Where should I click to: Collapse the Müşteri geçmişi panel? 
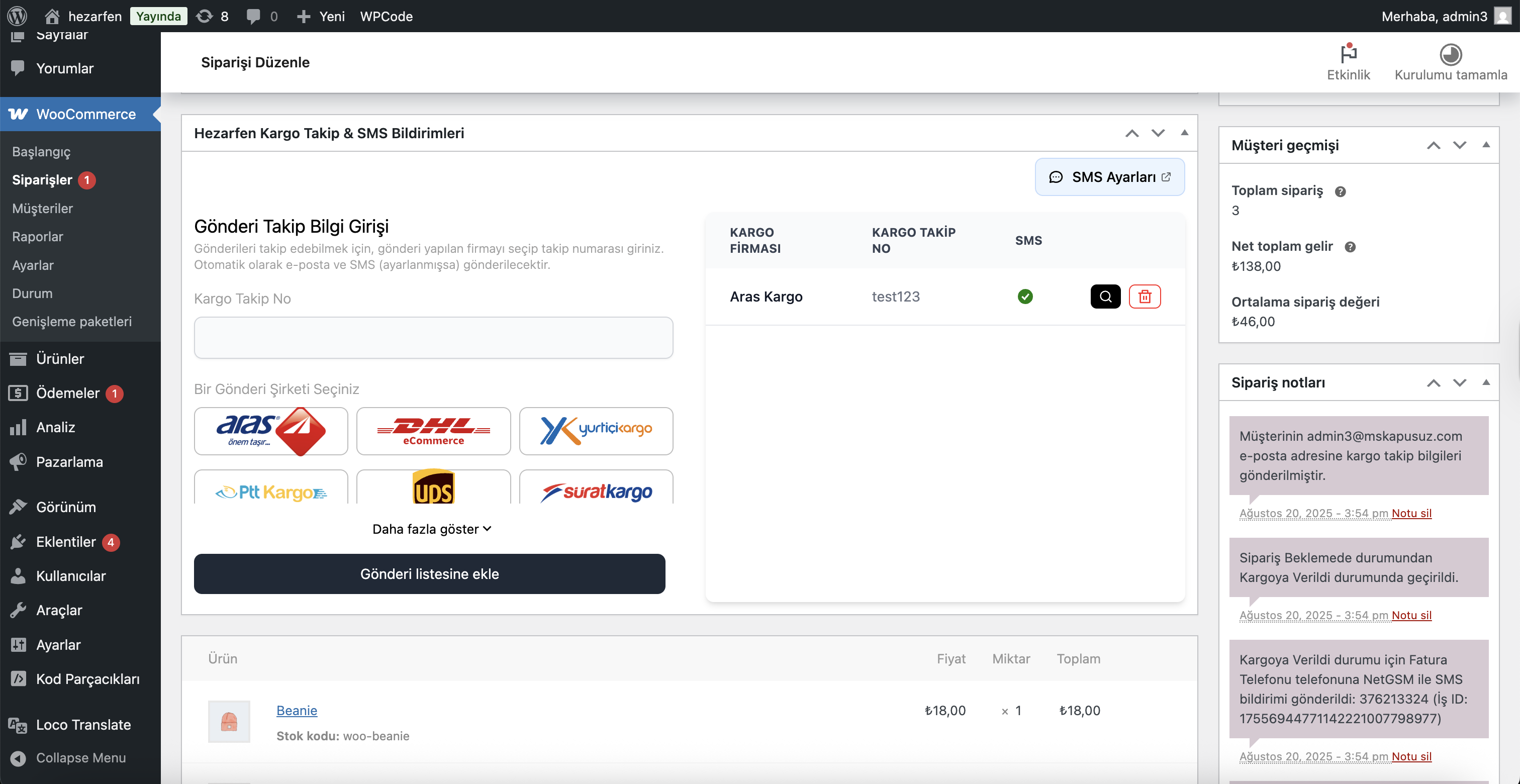(x=1486, y=145)
